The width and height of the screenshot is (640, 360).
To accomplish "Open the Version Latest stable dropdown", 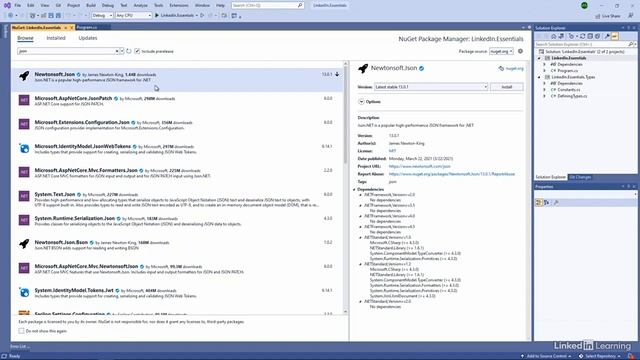I will 431,87.
